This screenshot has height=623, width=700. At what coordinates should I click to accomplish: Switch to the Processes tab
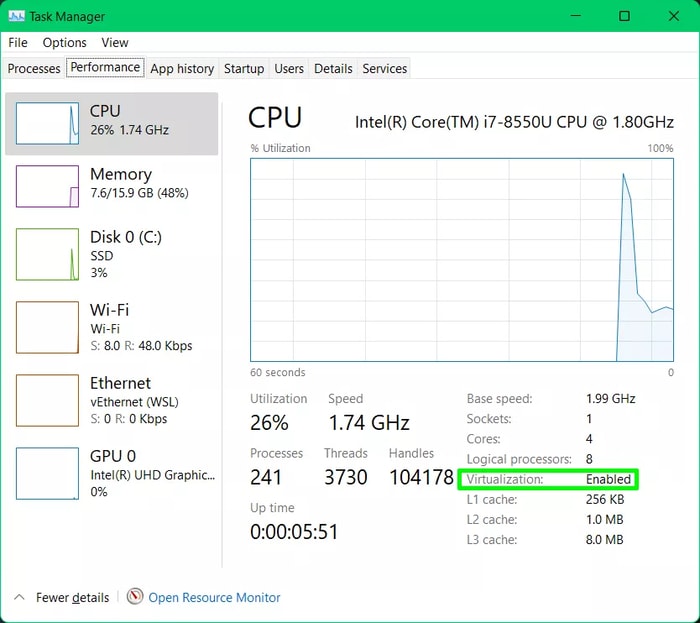tap(34, 69)
